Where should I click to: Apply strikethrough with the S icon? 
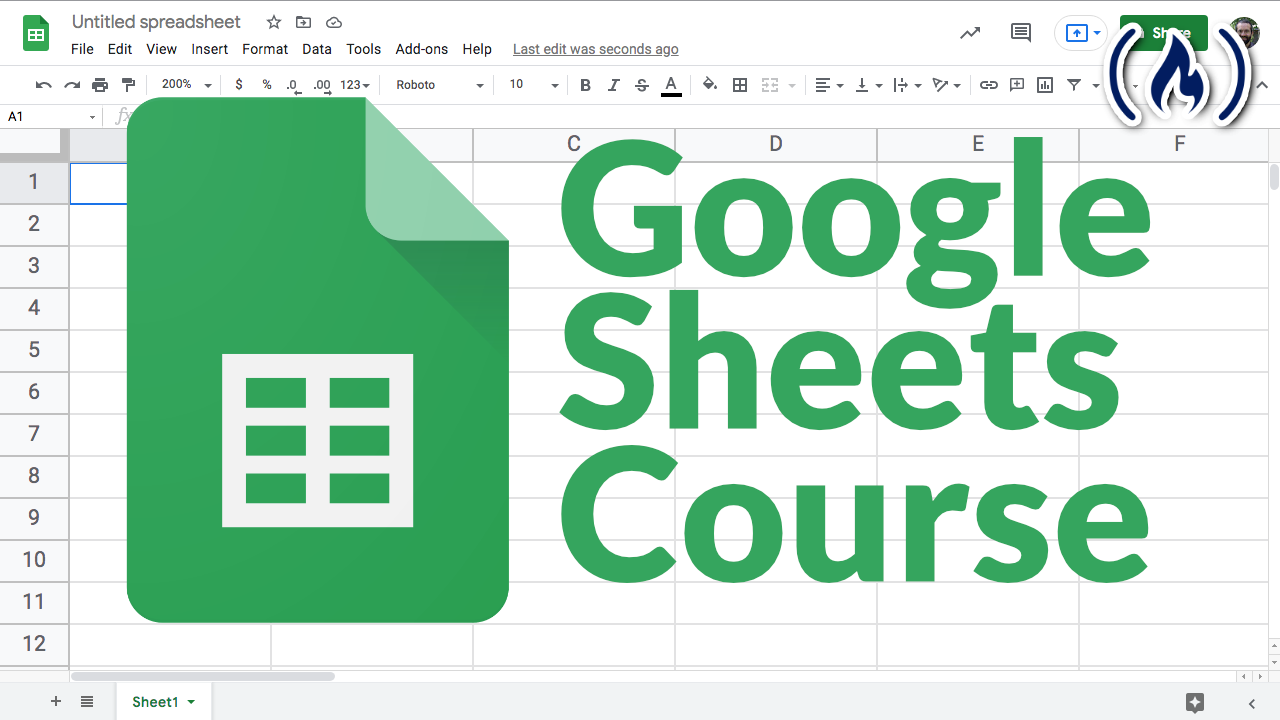coord(642,85)
